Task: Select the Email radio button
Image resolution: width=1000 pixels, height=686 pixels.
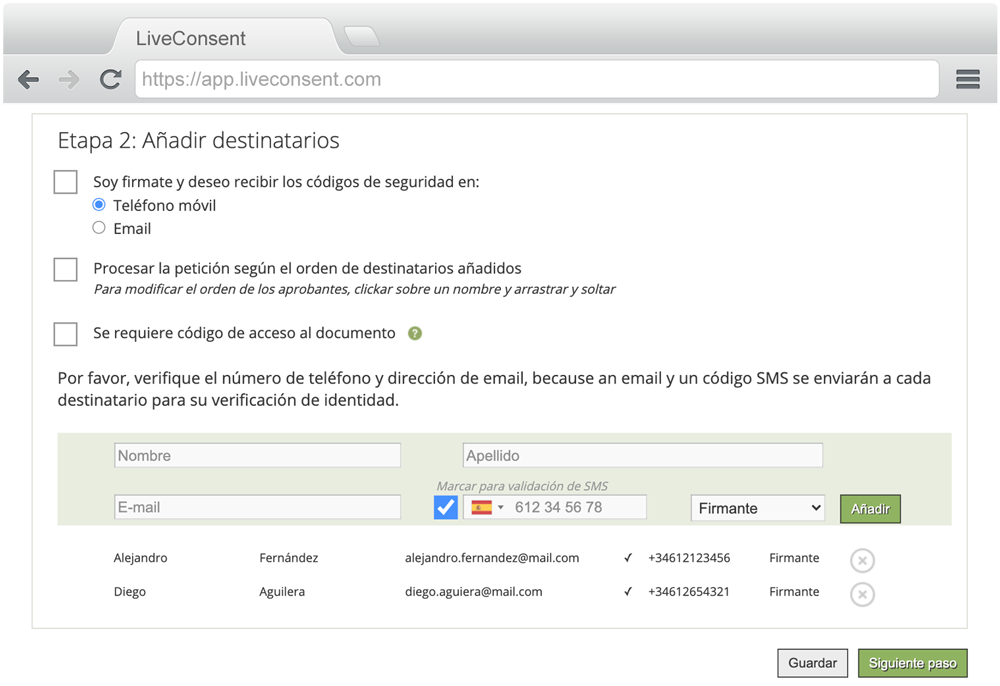Action: point(99,227)
